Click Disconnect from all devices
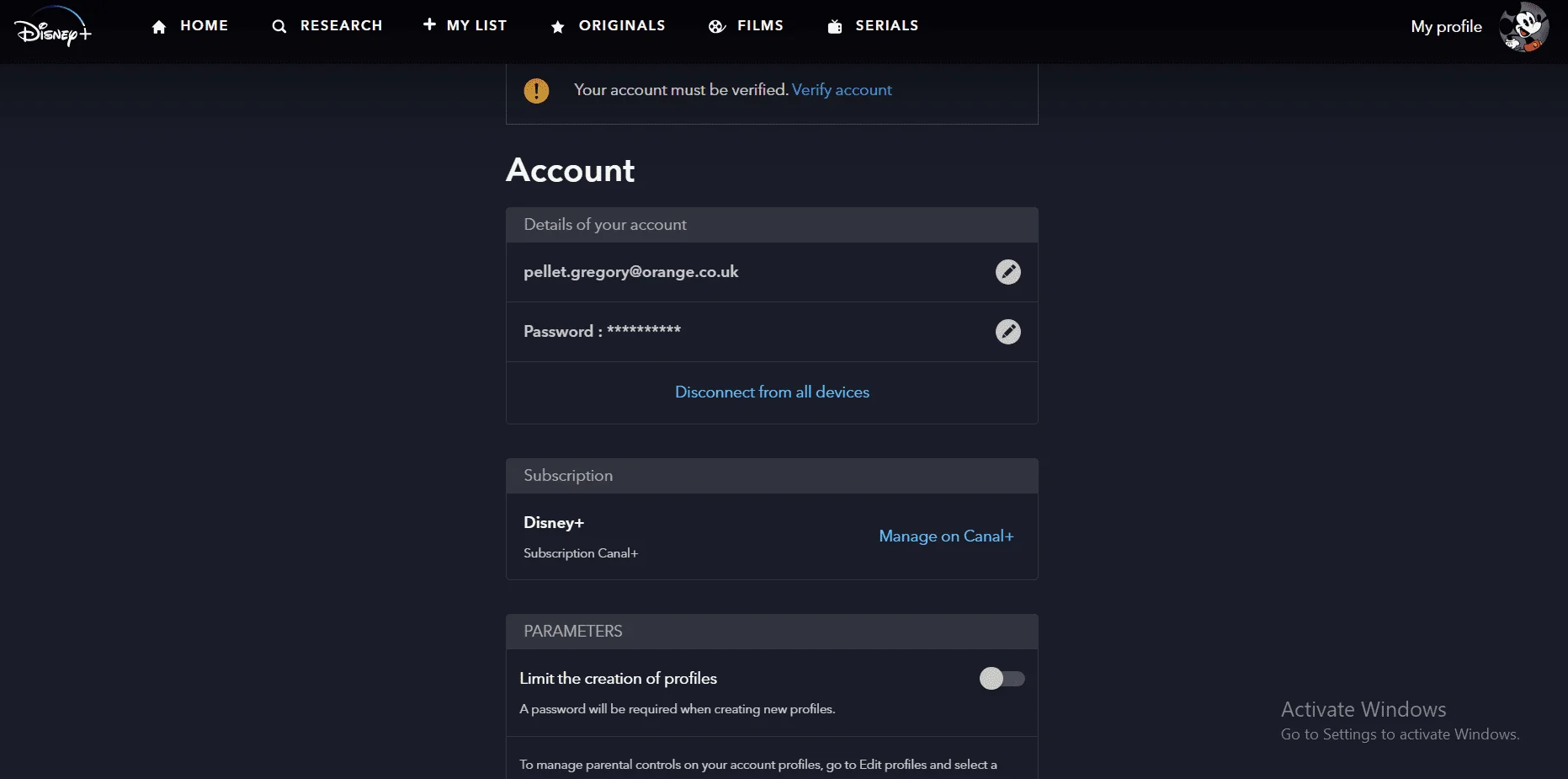The width and height of the screenshot is (1568, 779). [772, 392]
